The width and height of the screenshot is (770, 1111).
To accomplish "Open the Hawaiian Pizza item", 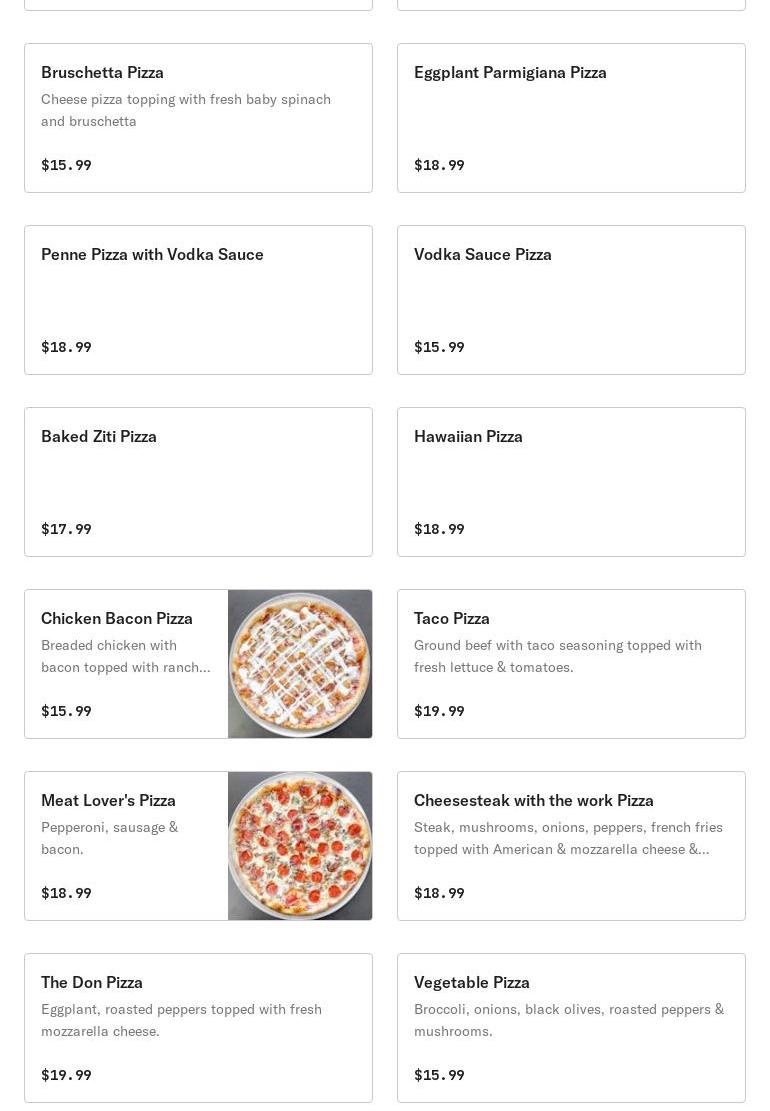I will 571,482.
